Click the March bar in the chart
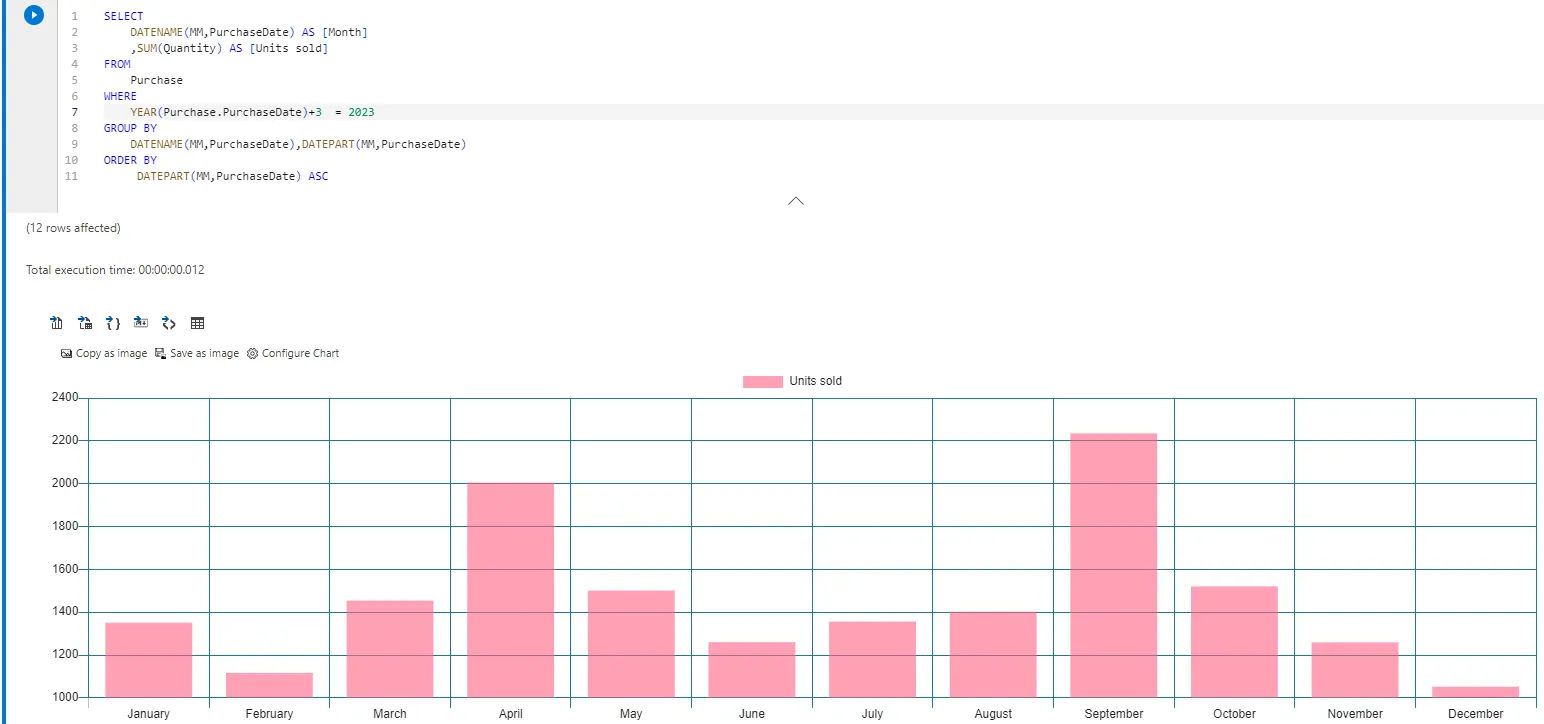Viewport: 1544px width, 724px height. click(x=390, y=649)
